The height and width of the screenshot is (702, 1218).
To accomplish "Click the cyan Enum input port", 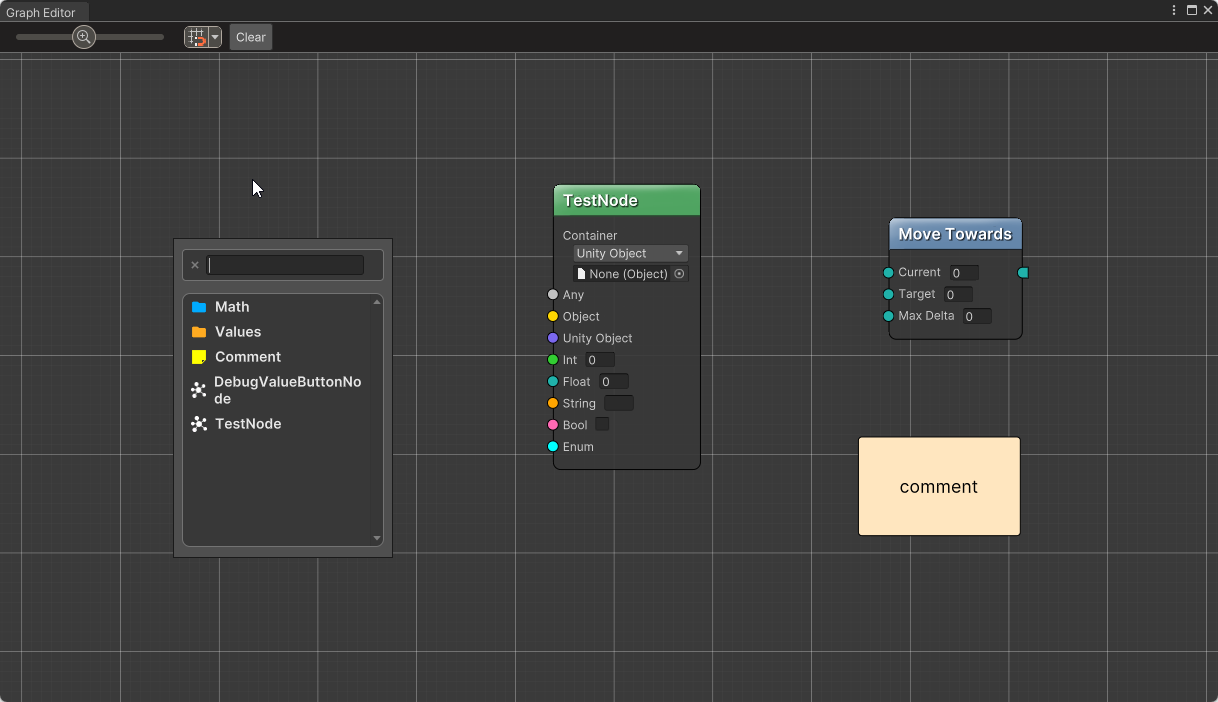I will pyautogui.click(x=553, y=447).
